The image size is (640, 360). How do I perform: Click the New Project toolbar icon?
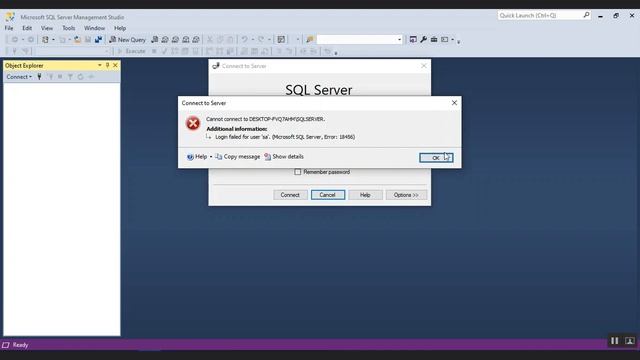[x=45, y=40]
